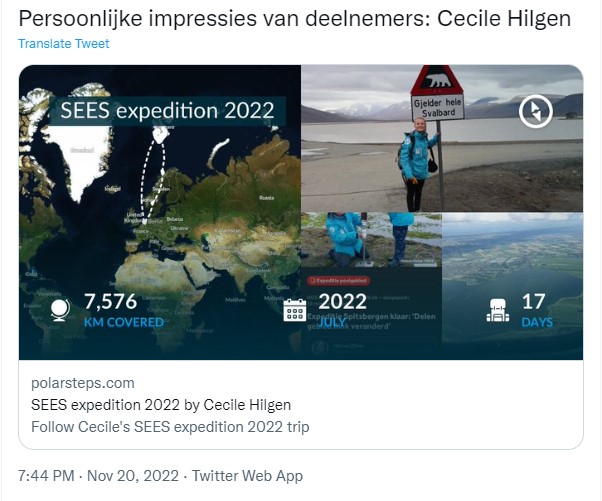The width and height of the screenshot is (602, 501).
Task: Click the compass icon on the photo
Action: (536, 113)
